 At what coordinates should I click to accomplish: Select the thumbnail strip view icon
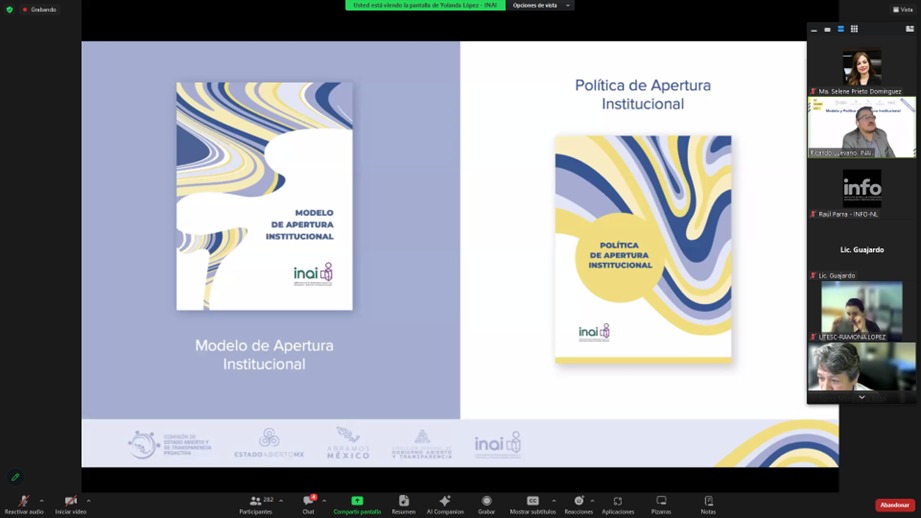841,29
